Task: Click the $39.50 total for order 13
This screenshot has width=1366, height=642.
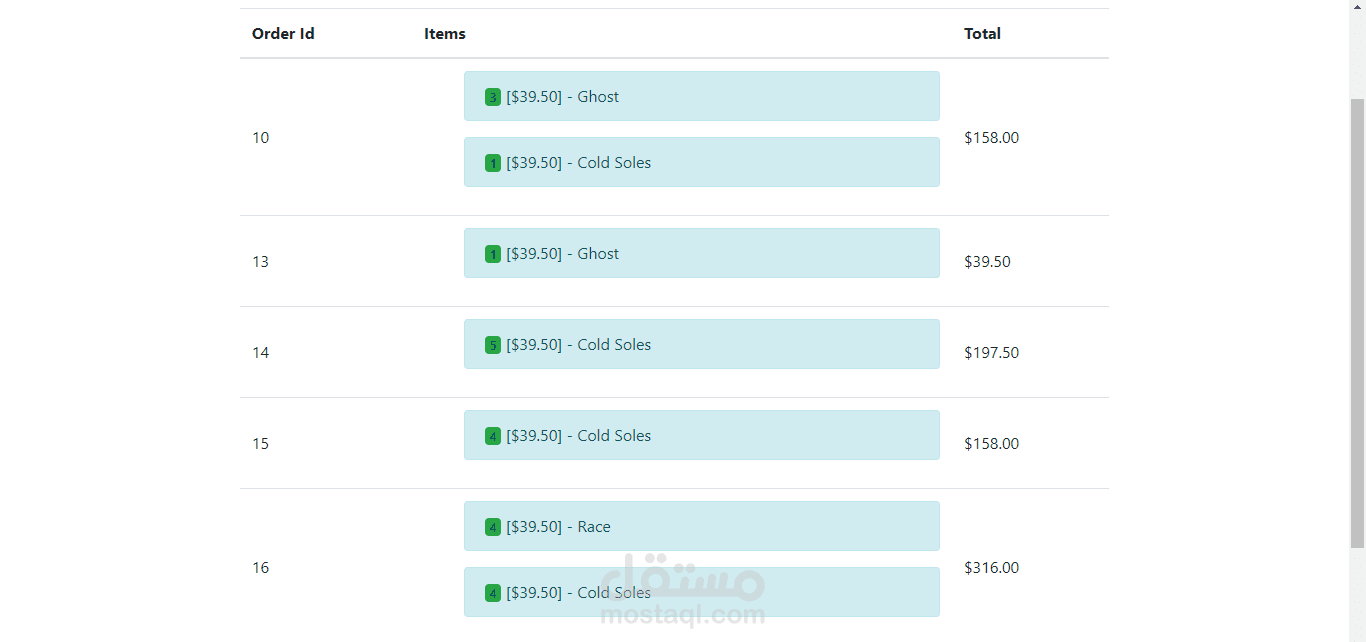Action: [987, 262]
